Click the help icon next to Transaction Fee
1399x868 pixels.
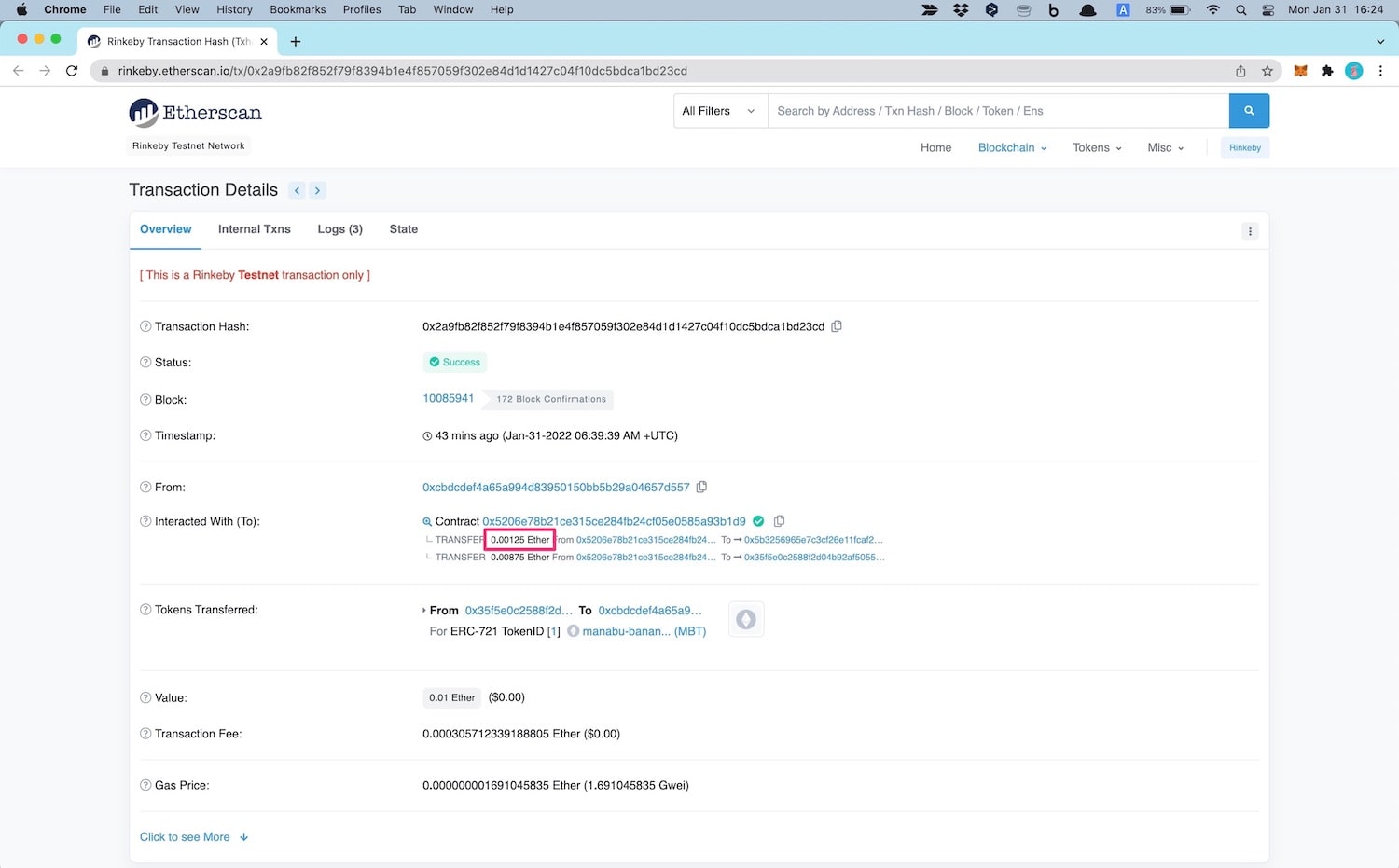click(145, 734)
